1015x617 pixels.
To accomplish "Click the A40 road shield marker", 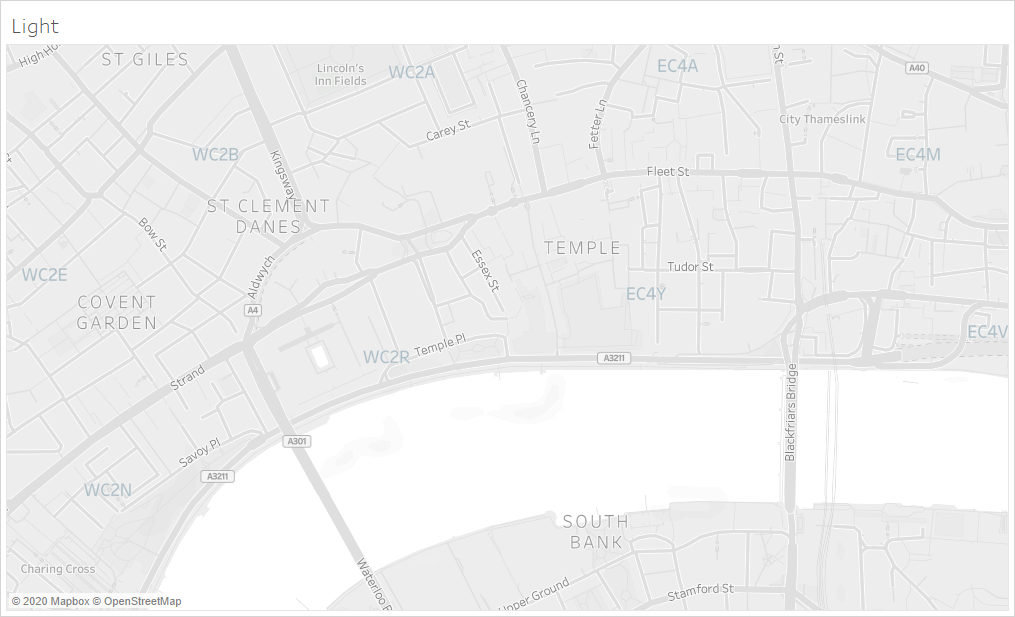I will point(917,67).
